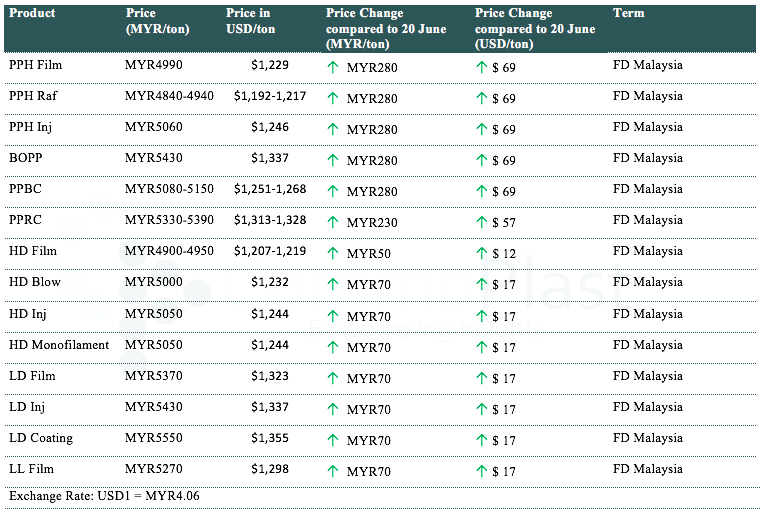Click the up arrow next to $ 69 for BOPP
Image resolution: width=766 pixels, height=517 pixels.
tap(481, 160)
